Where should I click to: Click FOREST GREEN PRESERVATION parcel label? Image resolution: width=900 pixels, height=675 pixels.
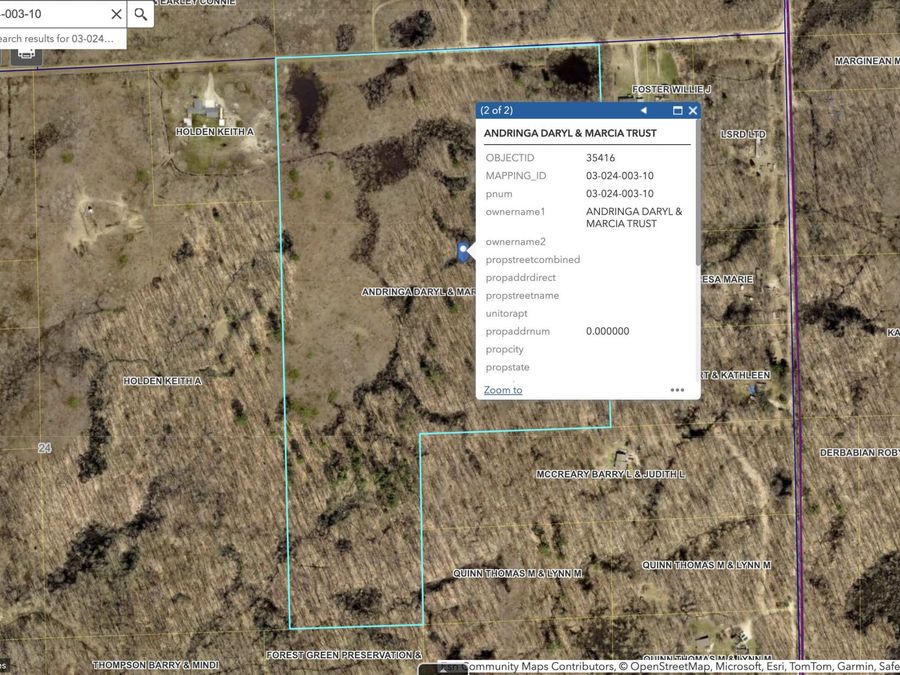coord(343,655)
